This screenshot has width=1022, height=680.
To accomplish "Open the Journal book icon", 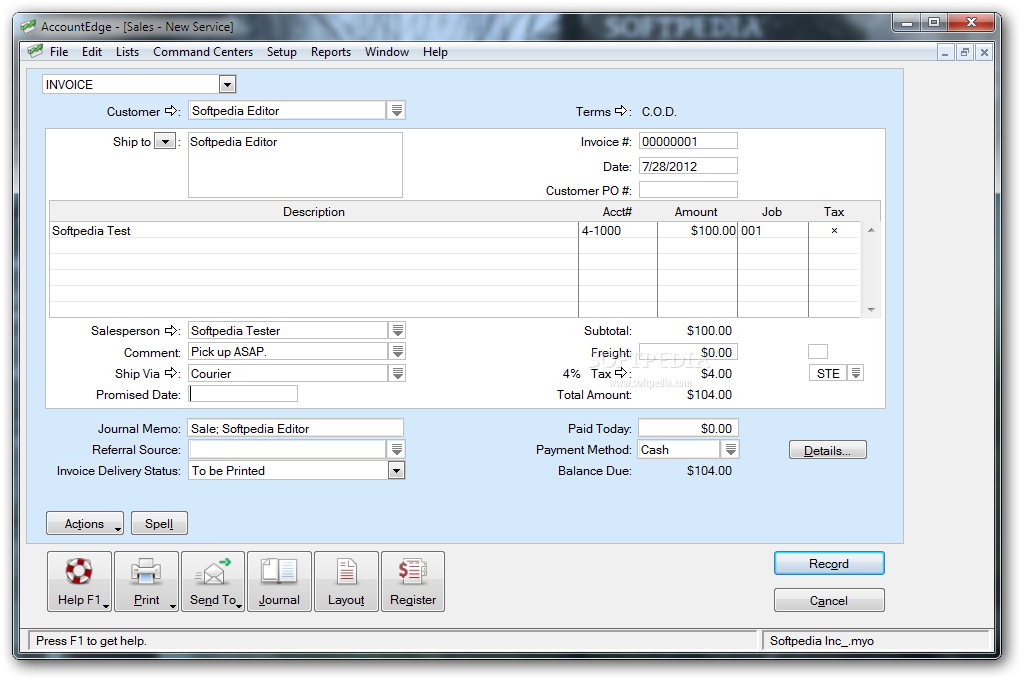I will [x=279, y=581].
